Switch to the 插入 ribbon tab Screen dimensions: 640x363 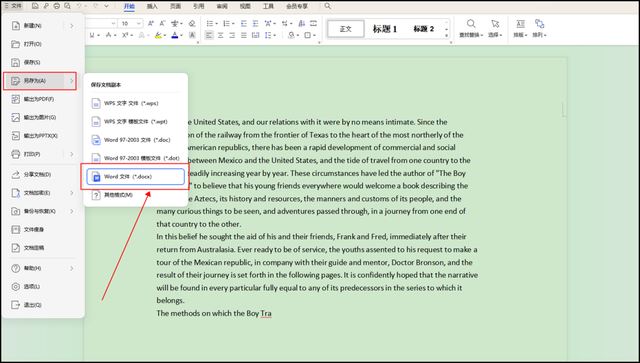tap(152, 6)
